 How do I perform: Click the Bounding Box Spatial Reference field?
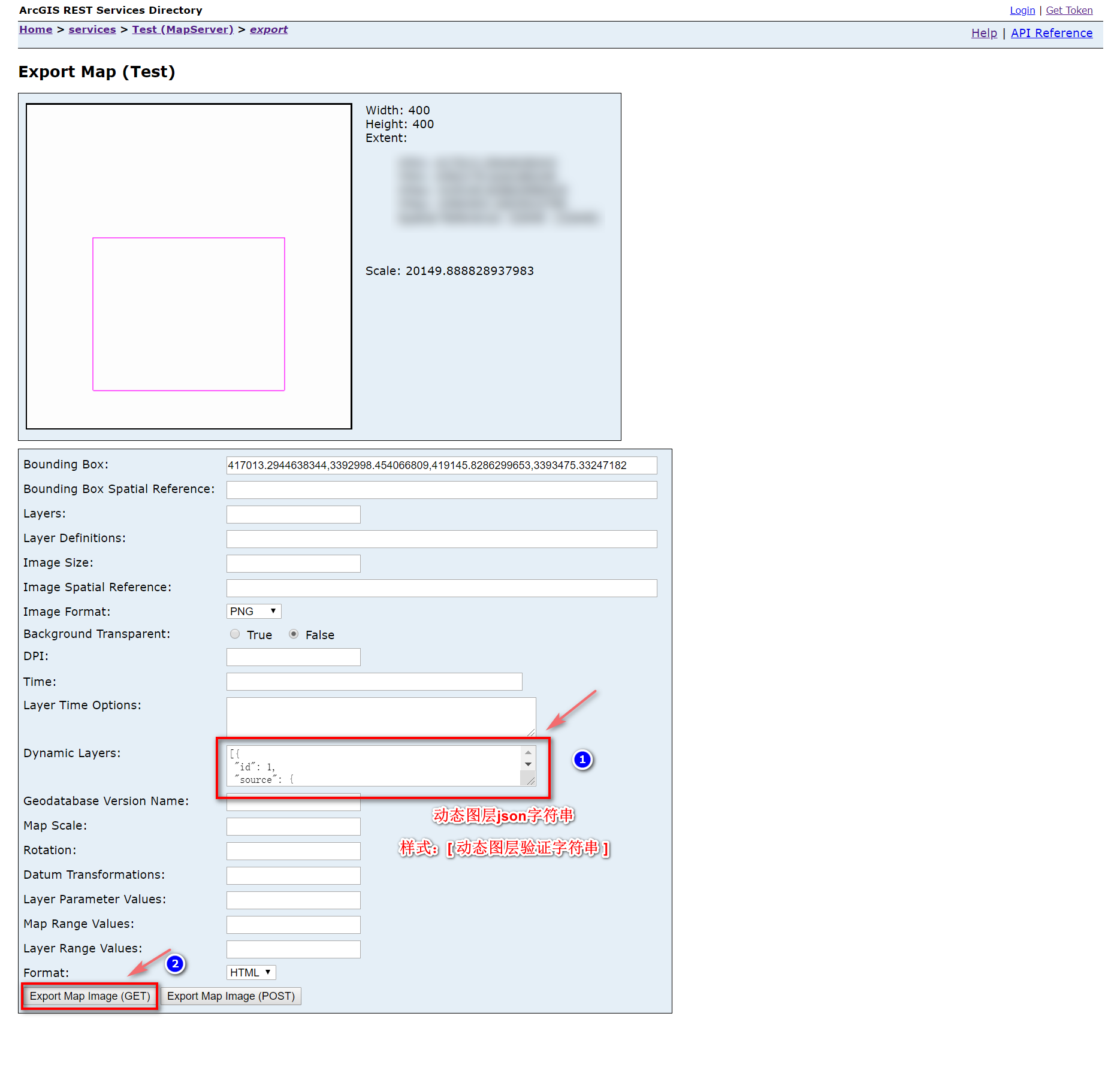pyautogui.click(x=442, y=490)
